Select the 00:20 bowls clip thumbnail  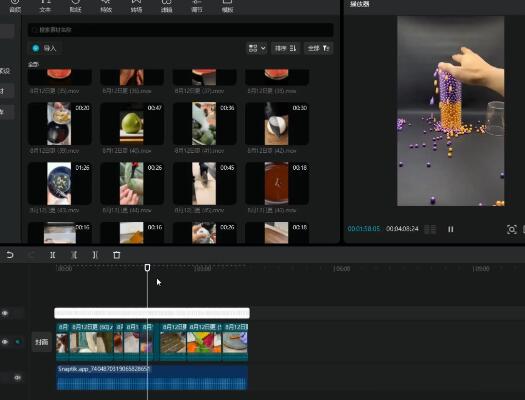[59, 124]
